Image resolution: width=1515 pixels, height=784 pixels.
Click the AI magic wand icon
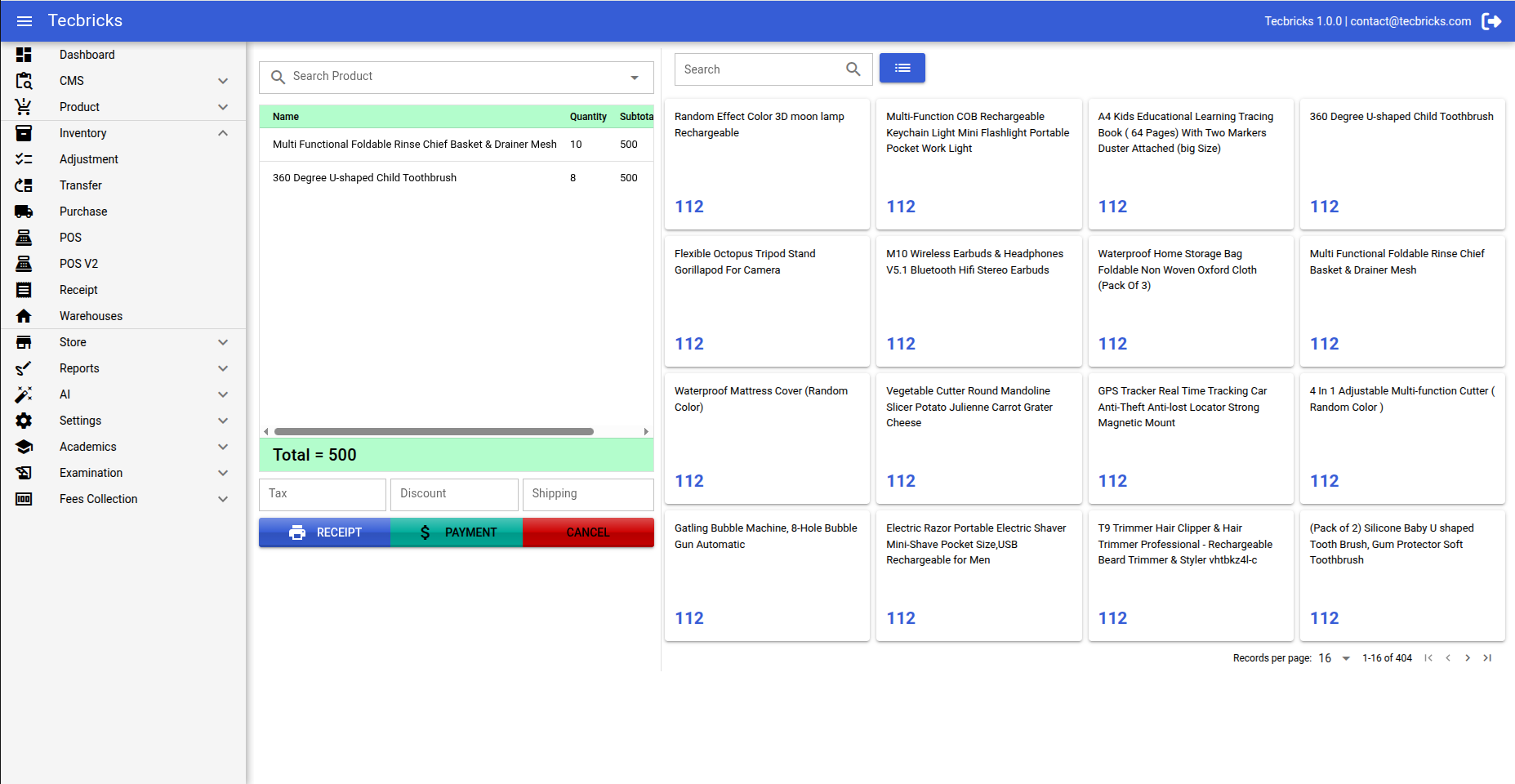point(24,394)
